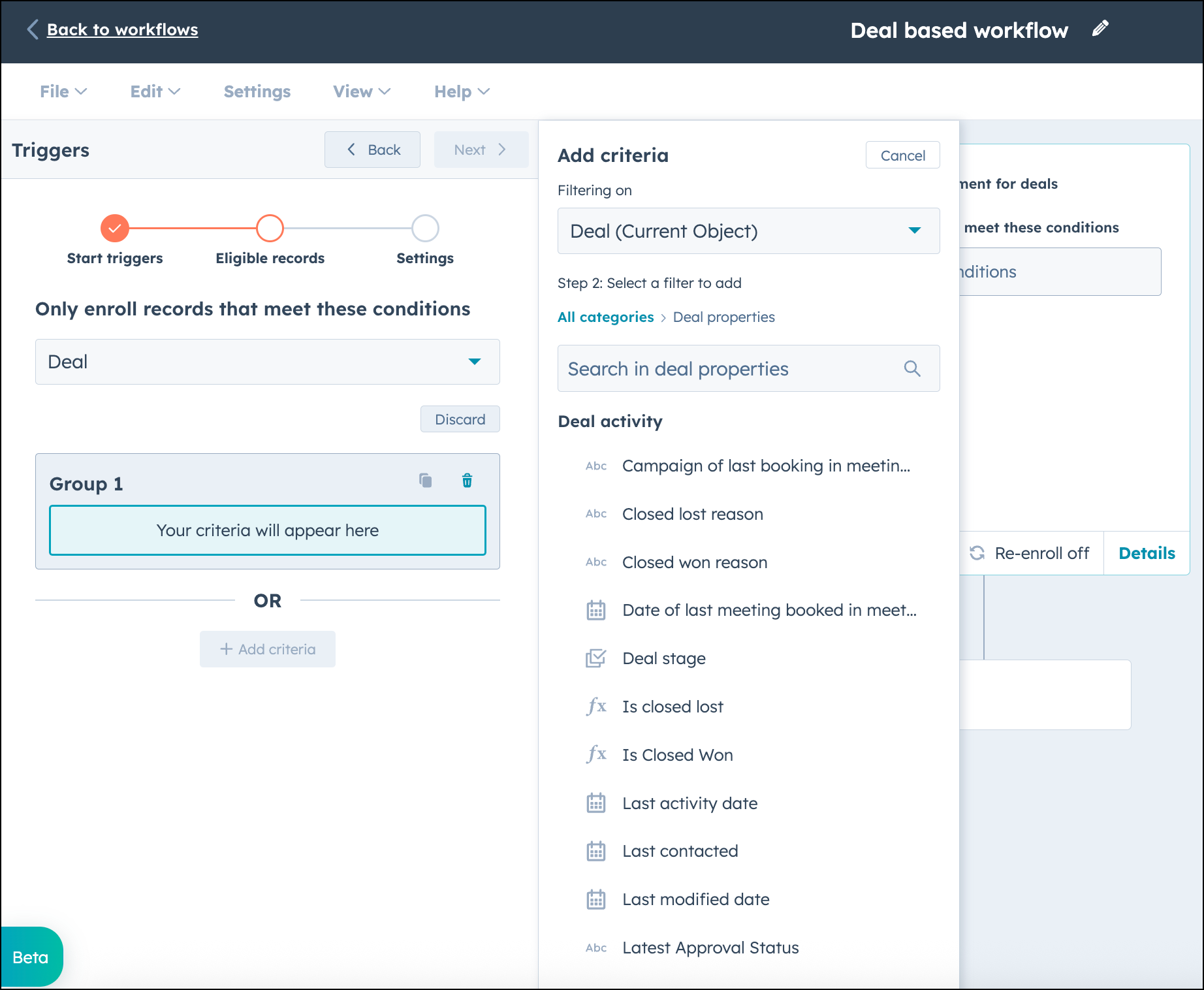Open the Deal object dropdown

[268, 362]
